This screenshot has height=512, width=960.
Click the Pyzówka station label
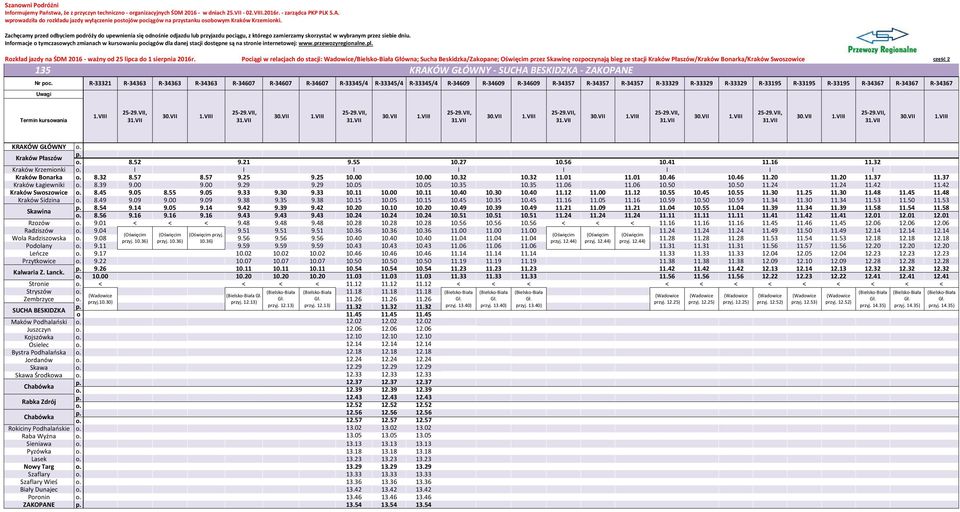(40, 451)
